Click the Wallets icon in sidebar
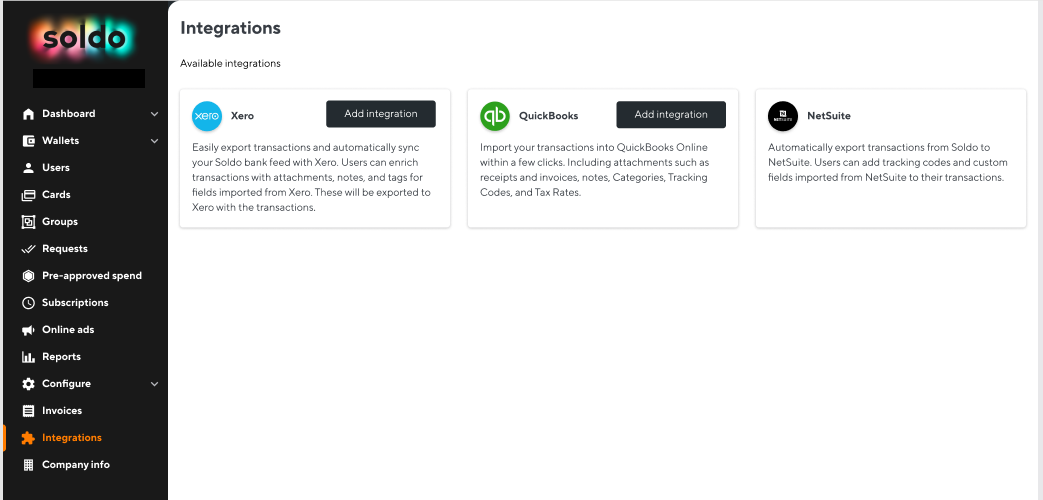This screenshot has width=1043, height=500. [28, 141]
